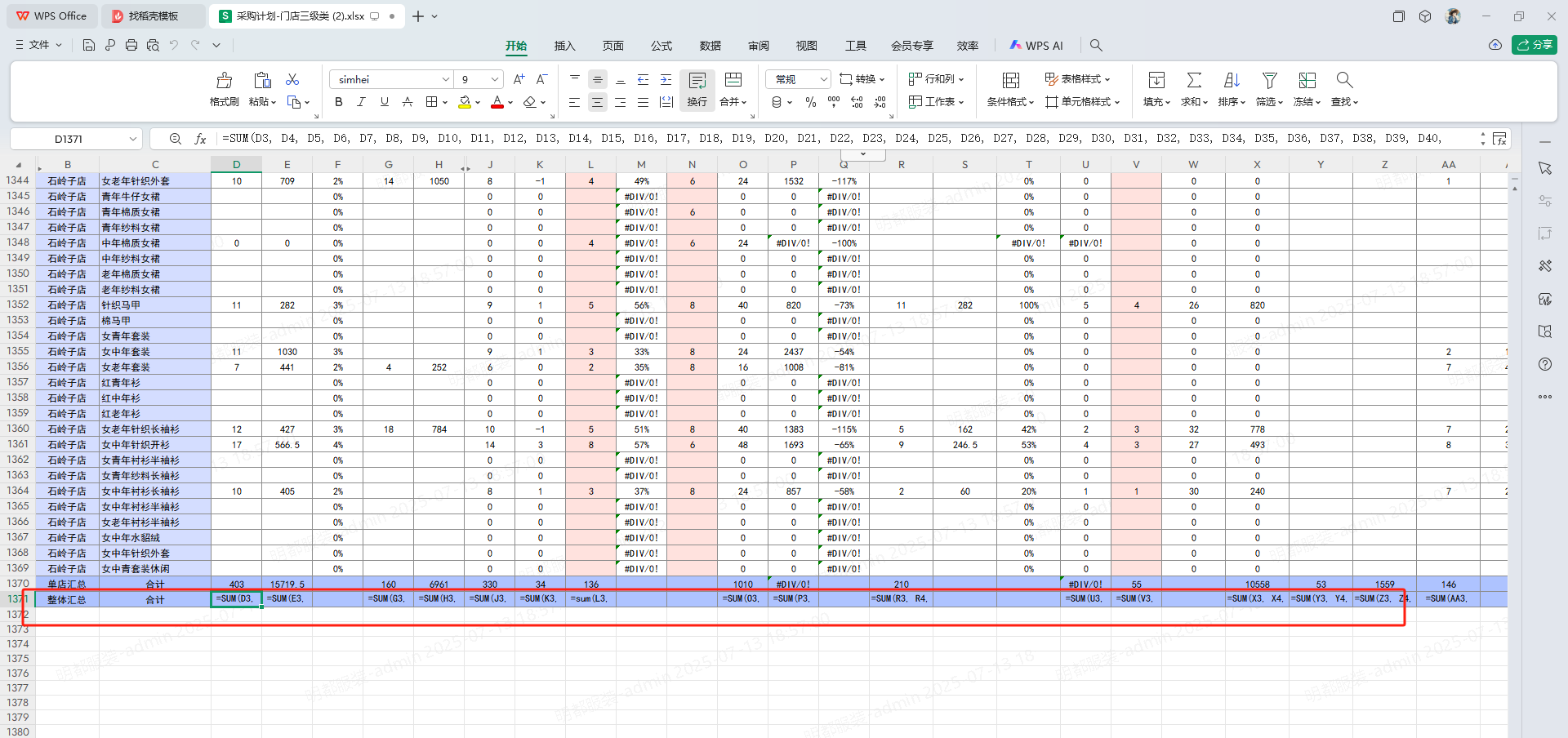Toggle center horizontal alignment

pos(598,102)
